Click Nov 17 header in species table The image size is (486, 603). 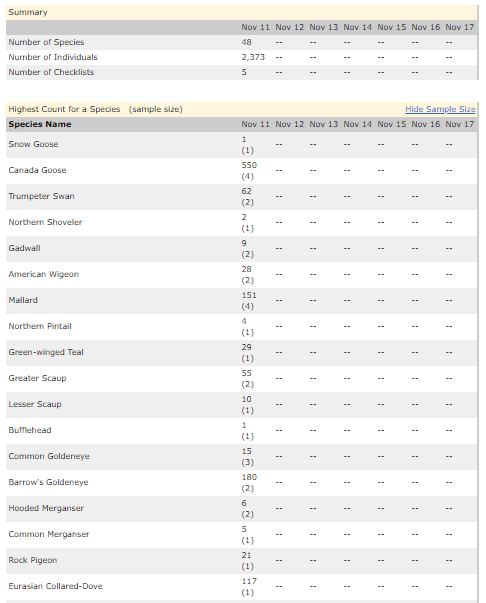pos(459,124)
